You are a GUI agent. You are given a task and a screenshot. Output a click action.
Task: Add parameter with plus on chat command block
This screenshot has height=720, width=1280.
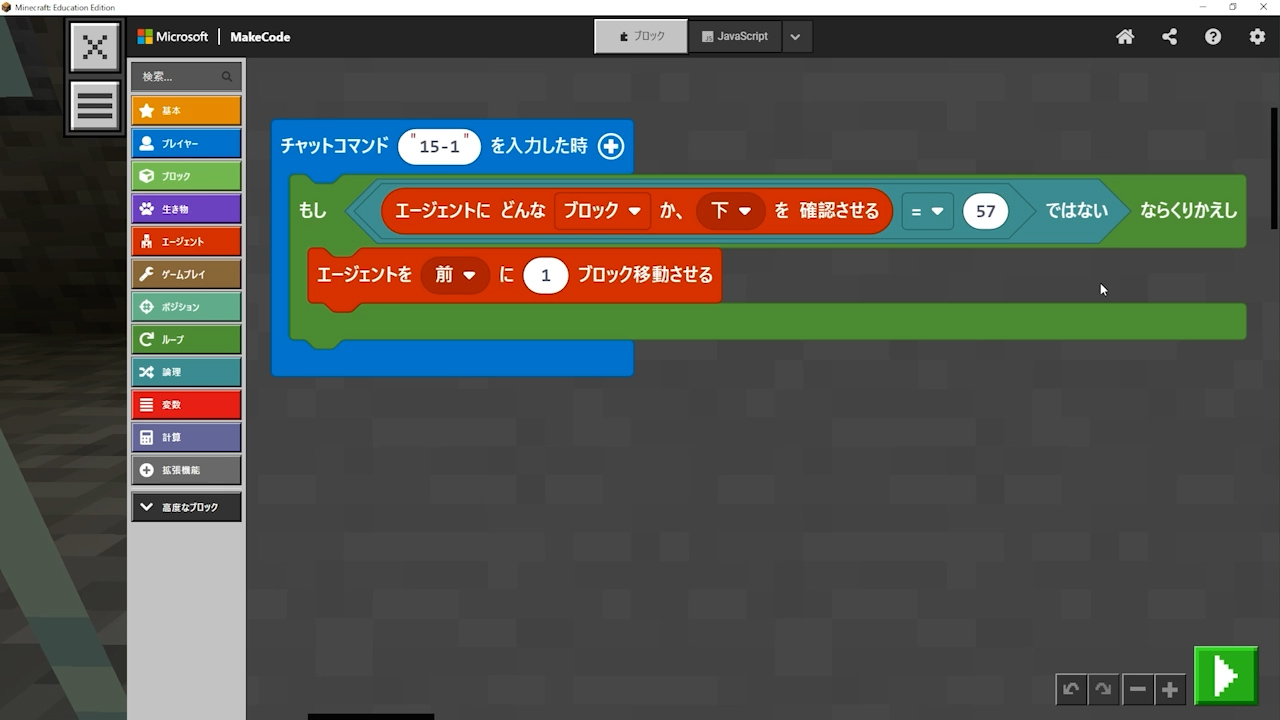tap(610, 146)
